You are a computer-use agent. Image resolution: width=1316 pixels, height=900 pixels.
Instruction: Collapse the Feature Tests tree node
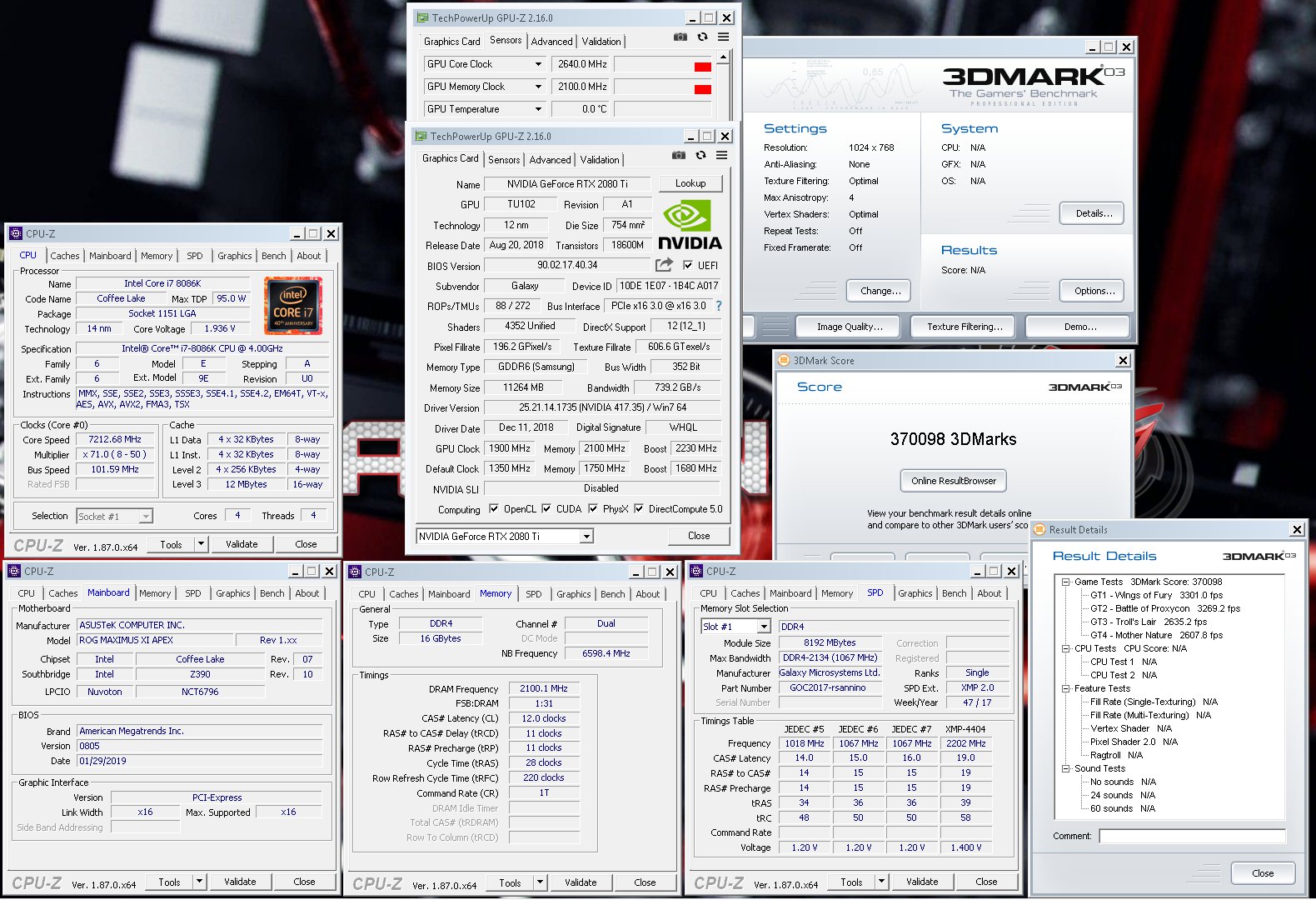pos(1065,688)
